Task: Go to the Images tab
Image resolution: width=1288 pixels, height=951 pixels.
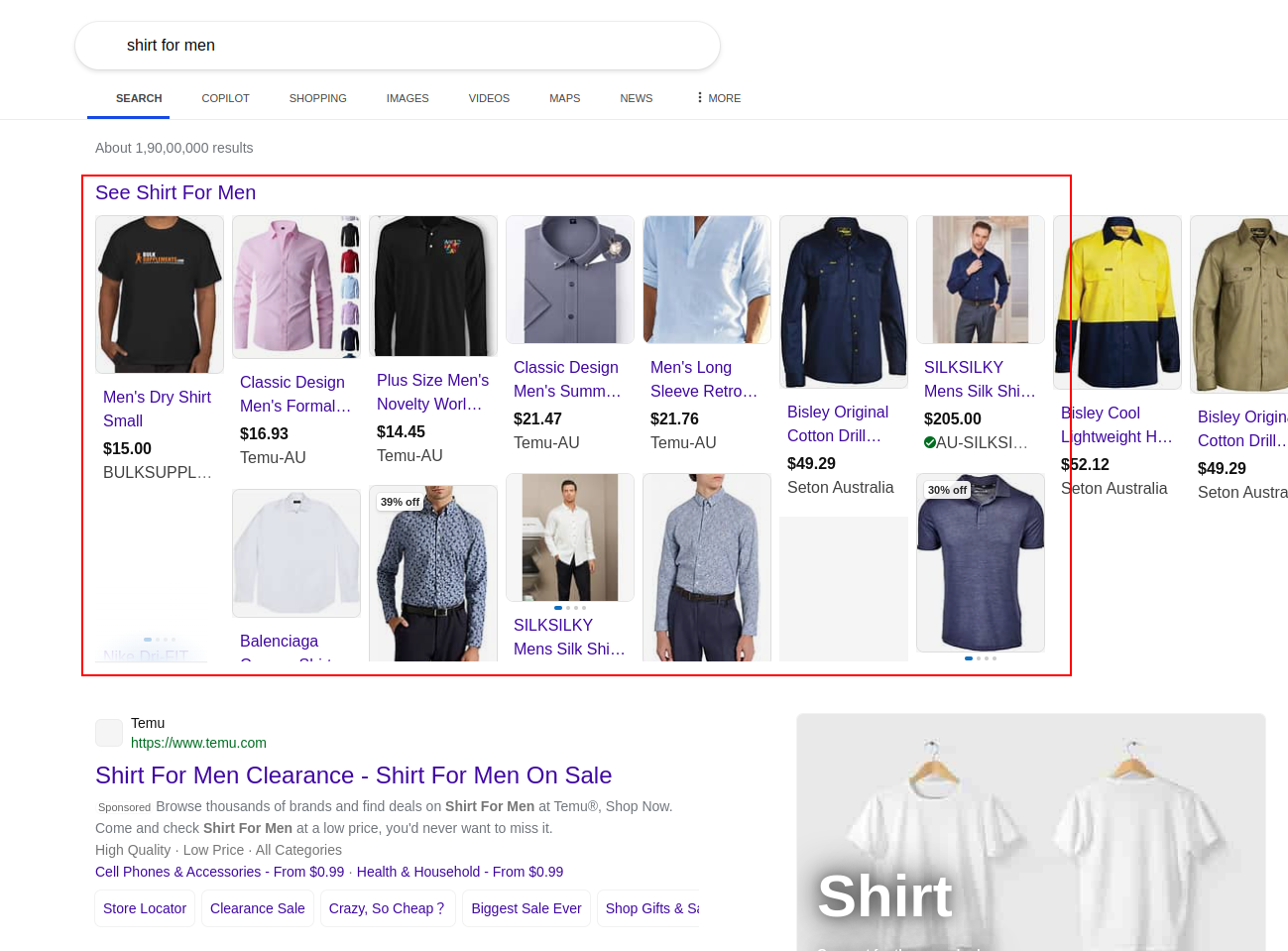Action: point(408,98)
